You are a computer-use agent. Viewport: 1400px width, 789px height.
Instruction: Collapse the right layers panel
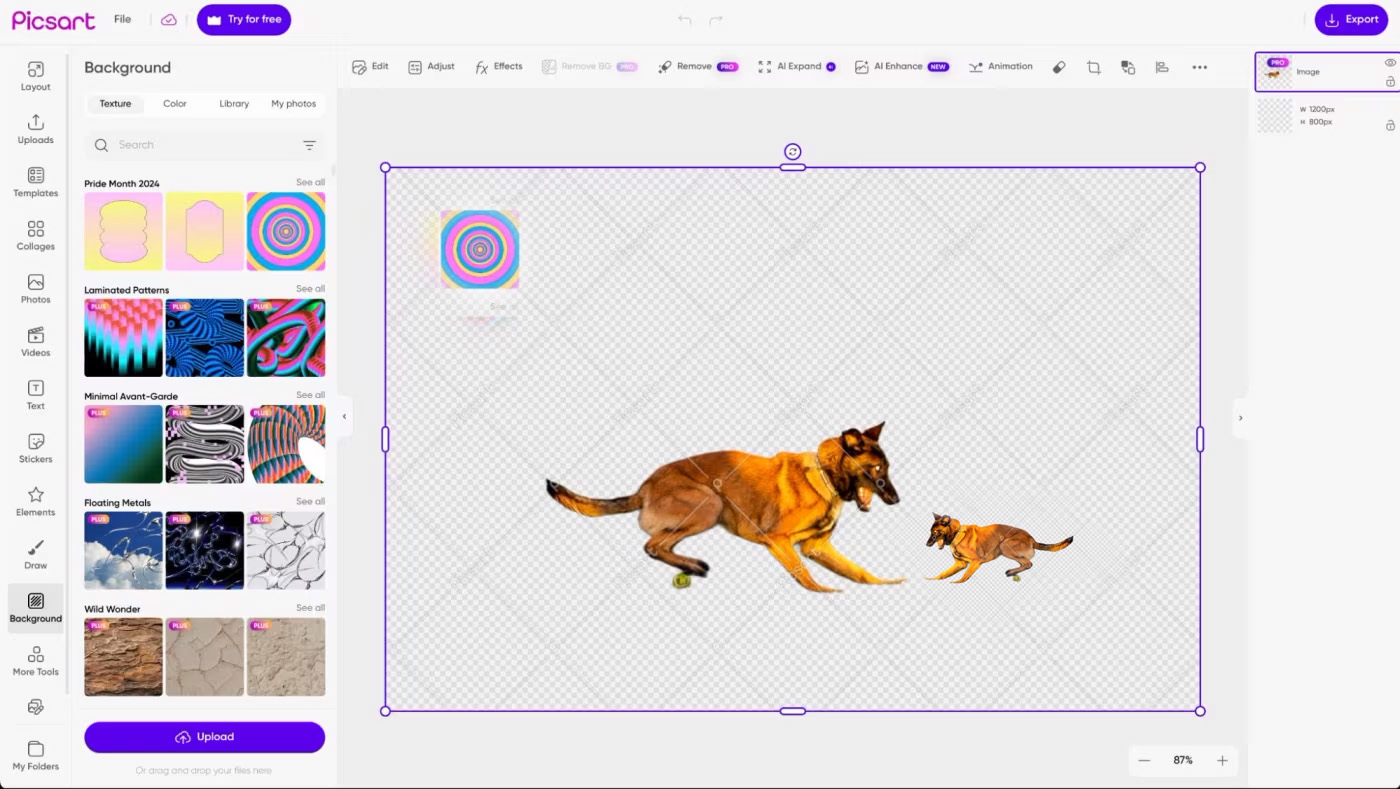click(x=1240, y=418)
